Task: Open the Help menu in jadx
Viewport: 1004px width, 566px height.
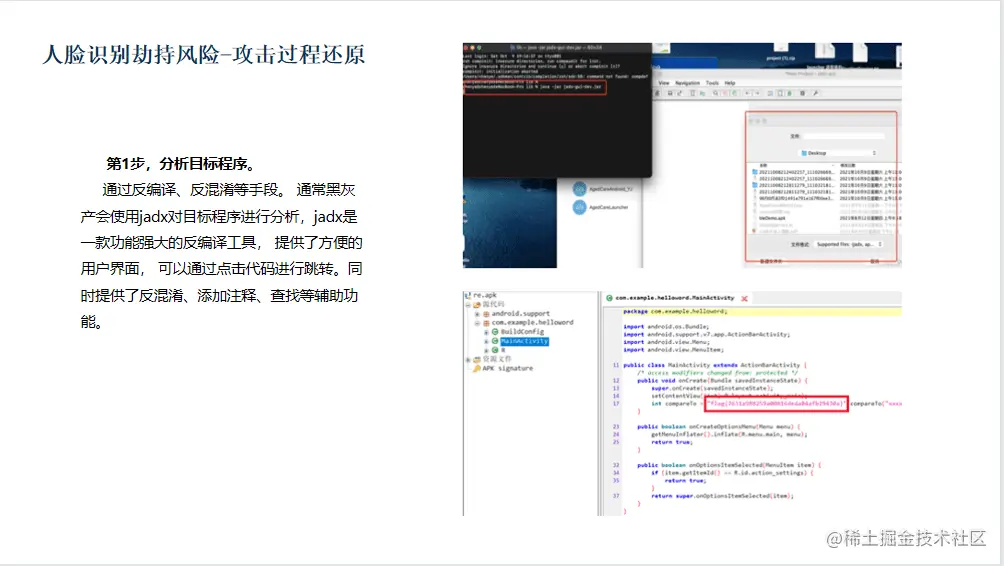Action: point(730,83)
